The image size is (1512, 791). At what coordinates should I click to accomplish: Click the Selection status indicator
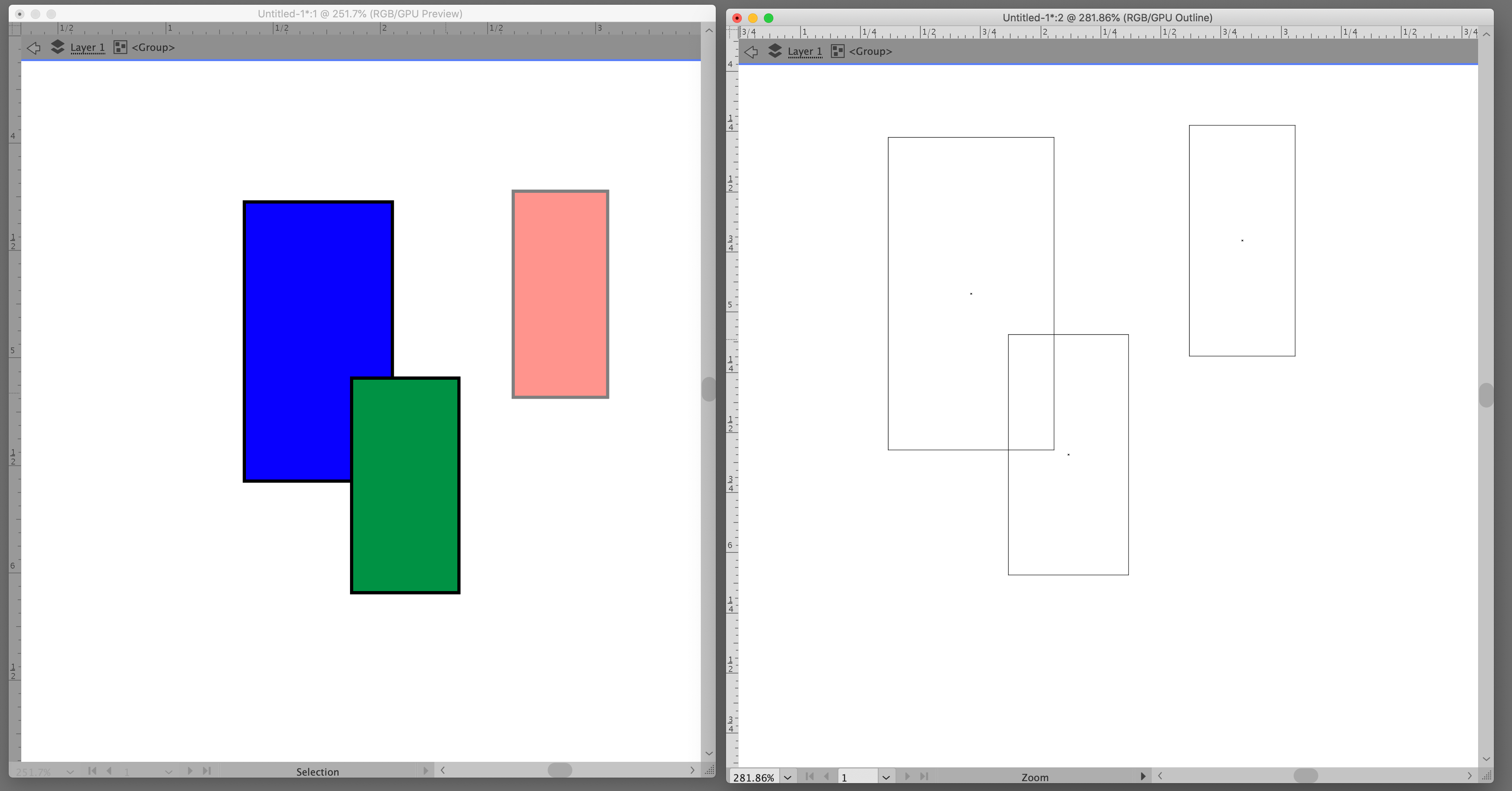(x=318, y=772)
